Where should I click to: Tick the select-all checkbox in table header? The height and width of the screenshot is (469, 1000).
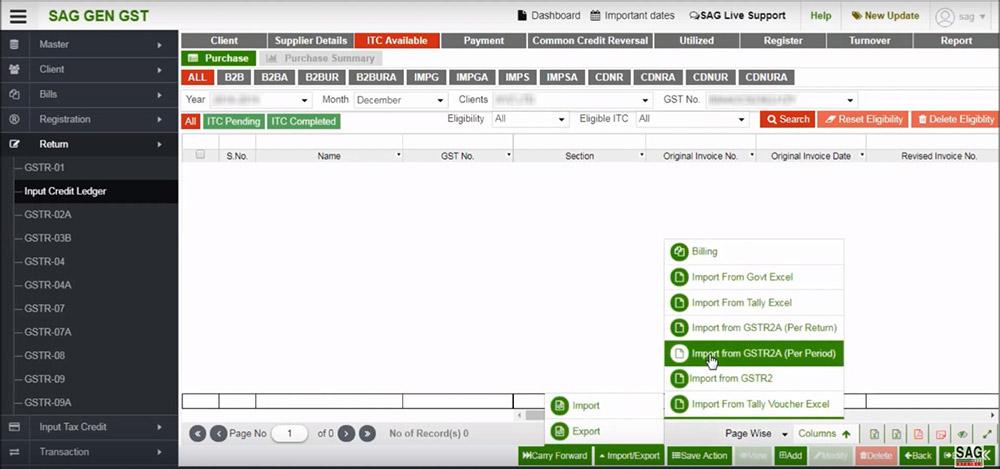click(200, 155)
